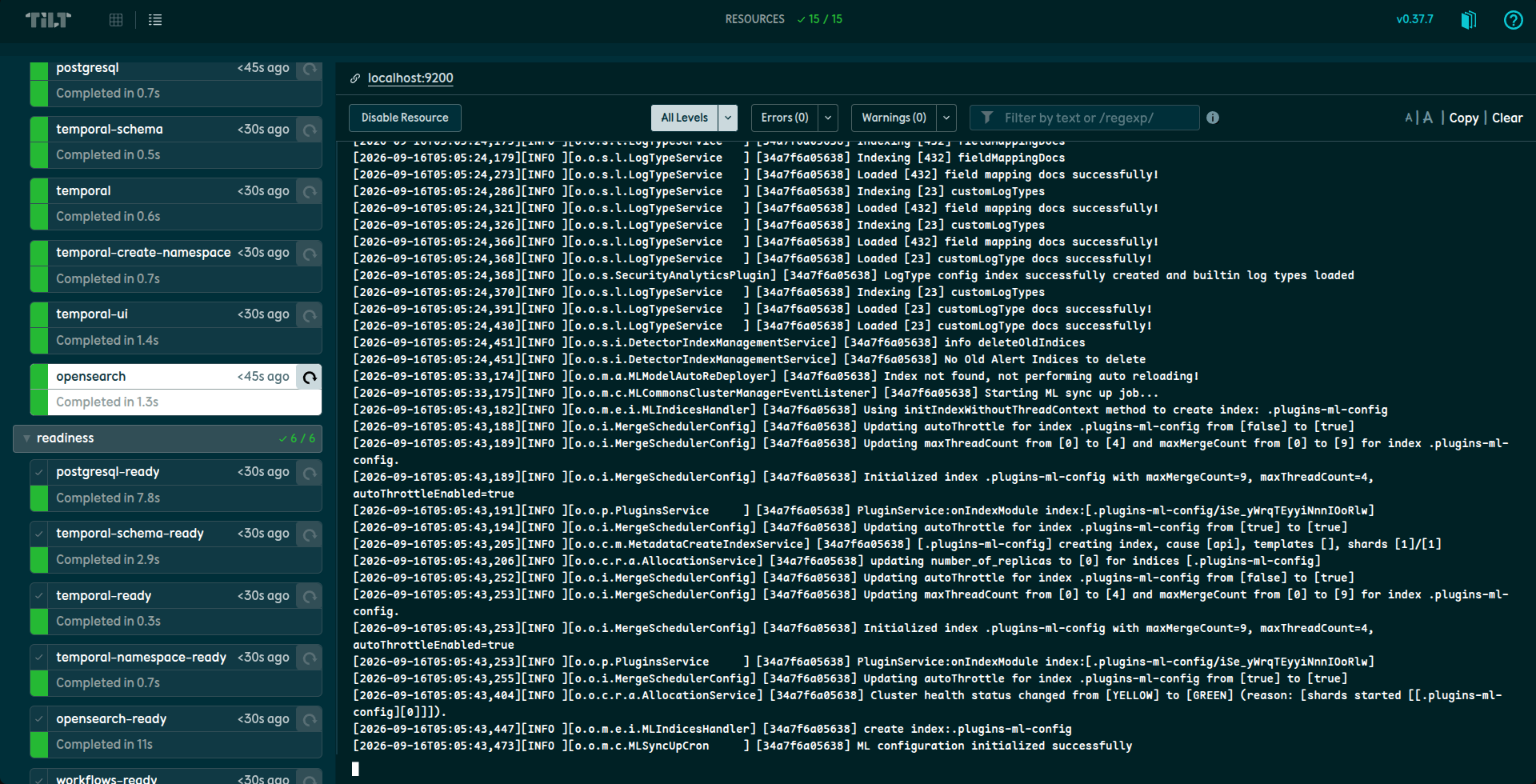The height and width of the screenshot is (784, 1536).
Task: Select the opensearch resource
Action: pos(176,390)
